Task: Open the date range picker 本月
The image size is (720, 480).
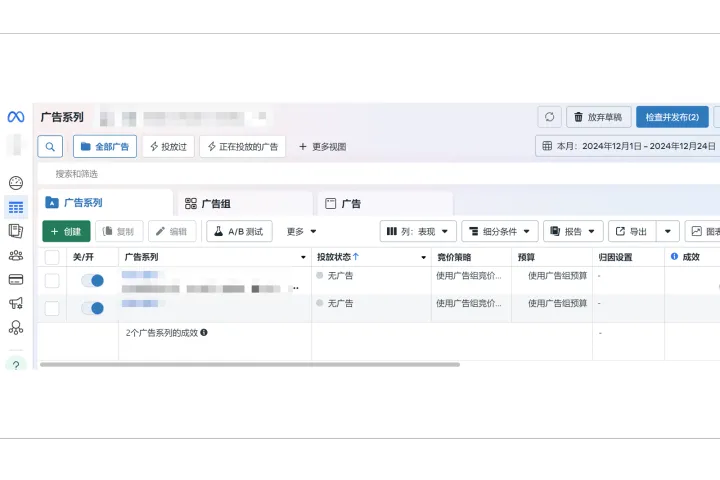Action: tap(628, 146)
